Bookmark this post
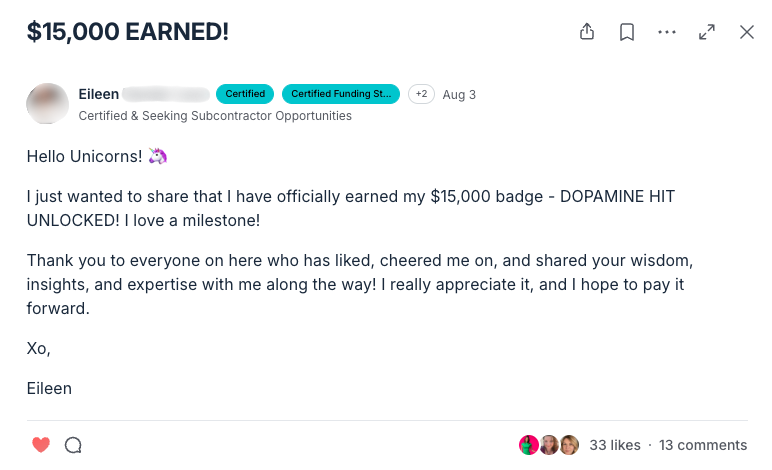This screenshot has height=470, width=772. pos(627,32)
